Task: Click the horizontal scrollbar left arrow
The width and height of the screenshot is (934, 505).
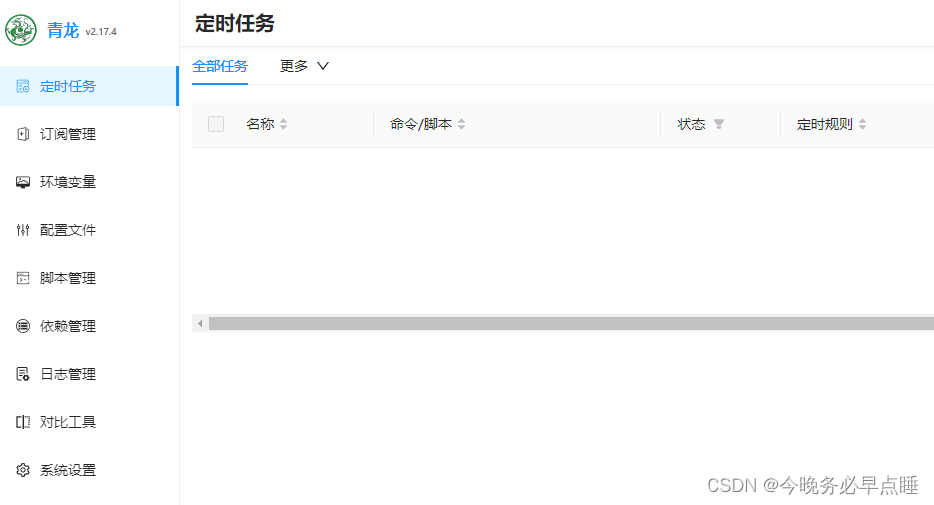Action: [x=200, y=323]
